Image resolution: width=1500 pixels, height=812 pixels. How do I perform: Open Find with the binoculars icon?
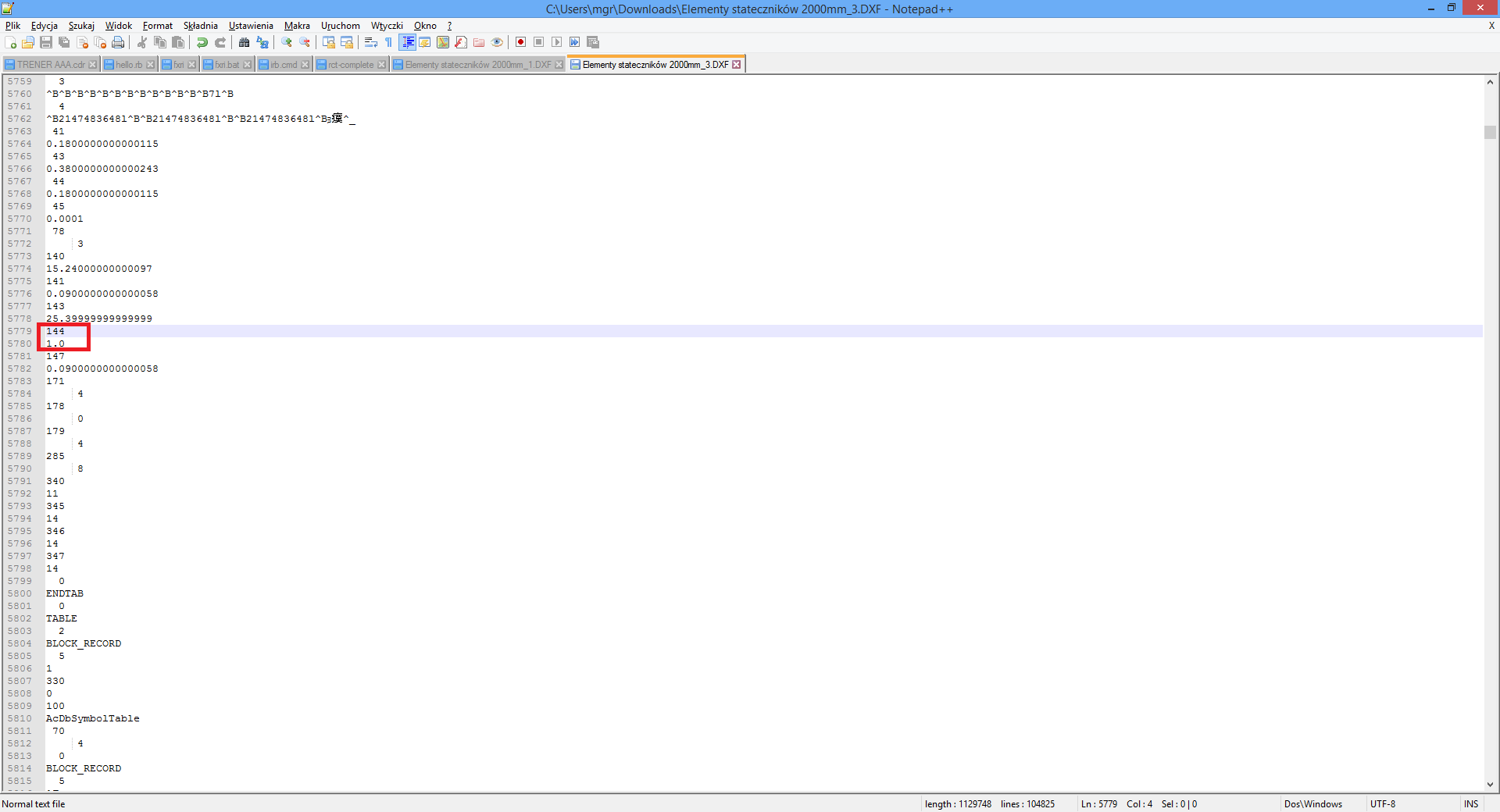[x=245, y=42]
